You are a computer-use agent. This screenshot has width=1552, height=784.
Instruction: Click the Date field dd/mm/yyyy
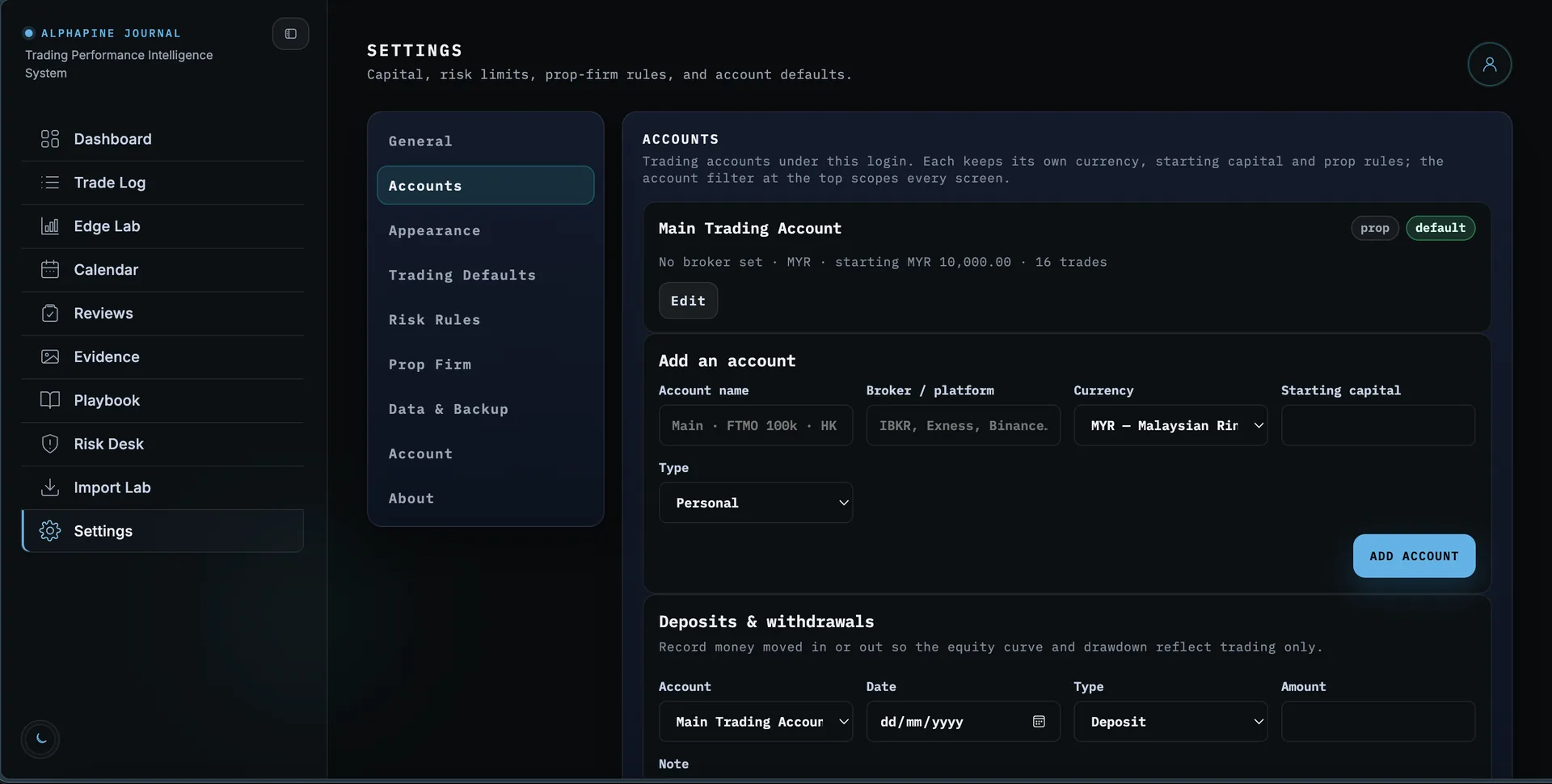(x=964, y=722)
